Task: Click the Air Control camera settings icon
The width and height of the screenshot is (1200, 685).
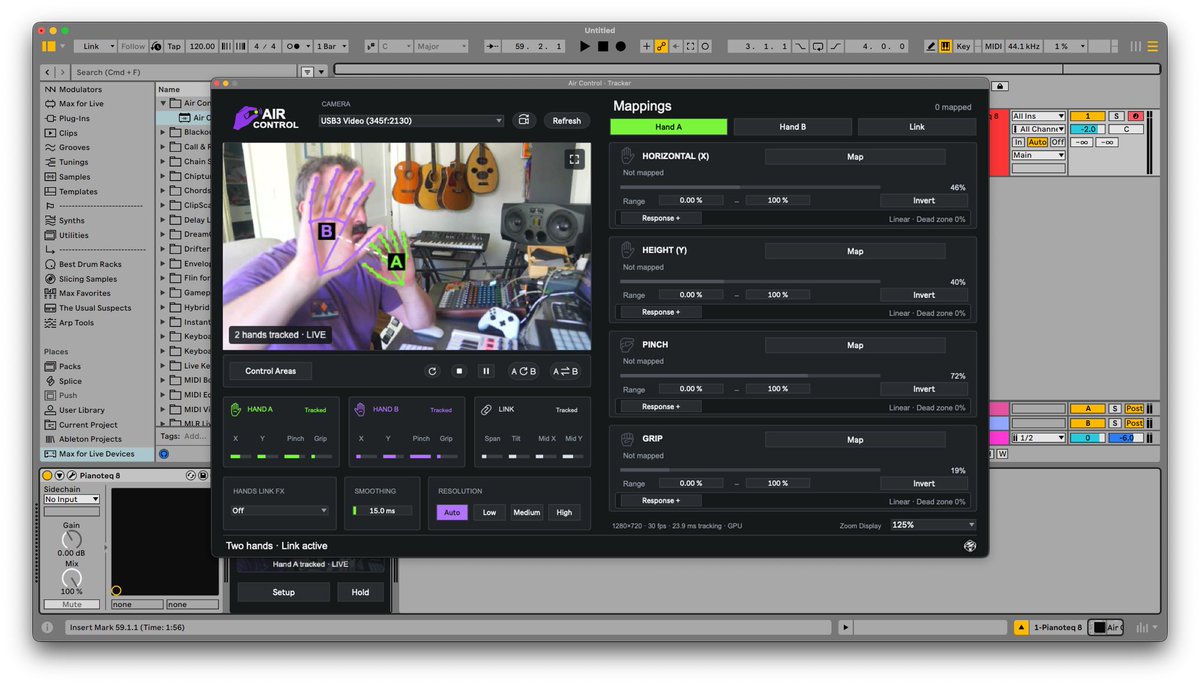Action: [x=524, y=121]
